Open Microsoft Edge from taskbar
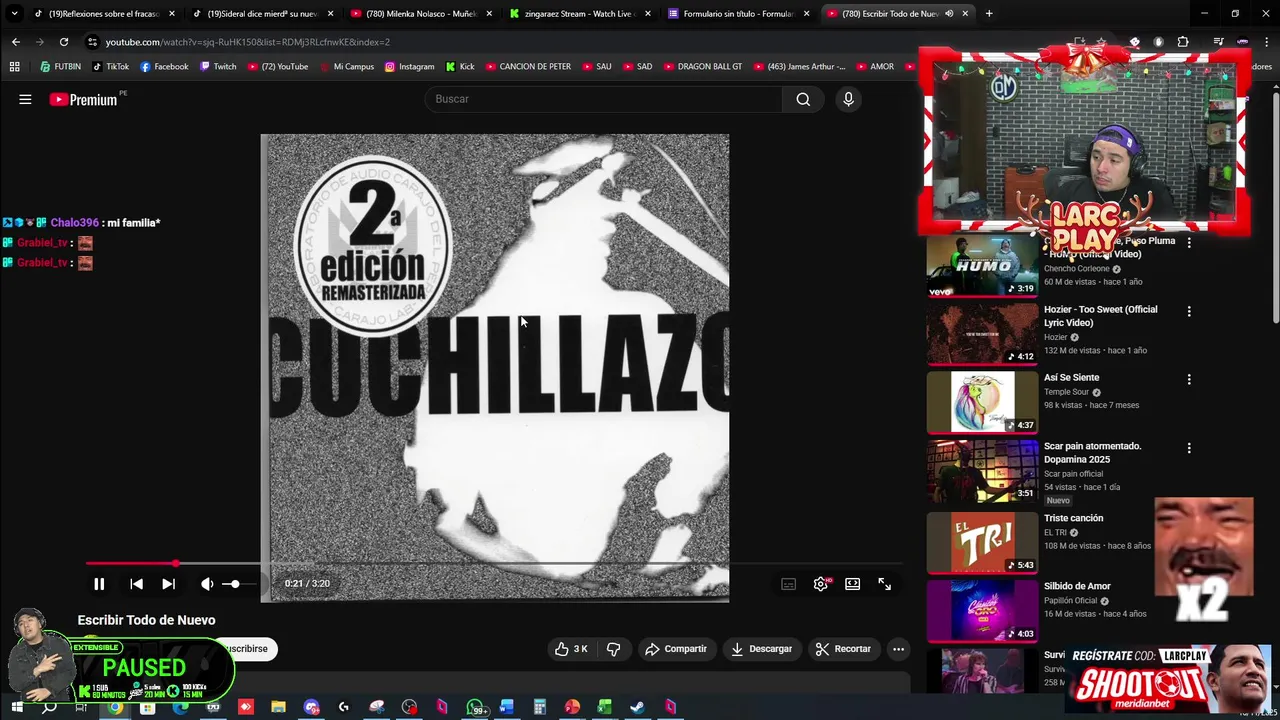The width and height of the screenshot is (1280, 720). click(180, 707)
